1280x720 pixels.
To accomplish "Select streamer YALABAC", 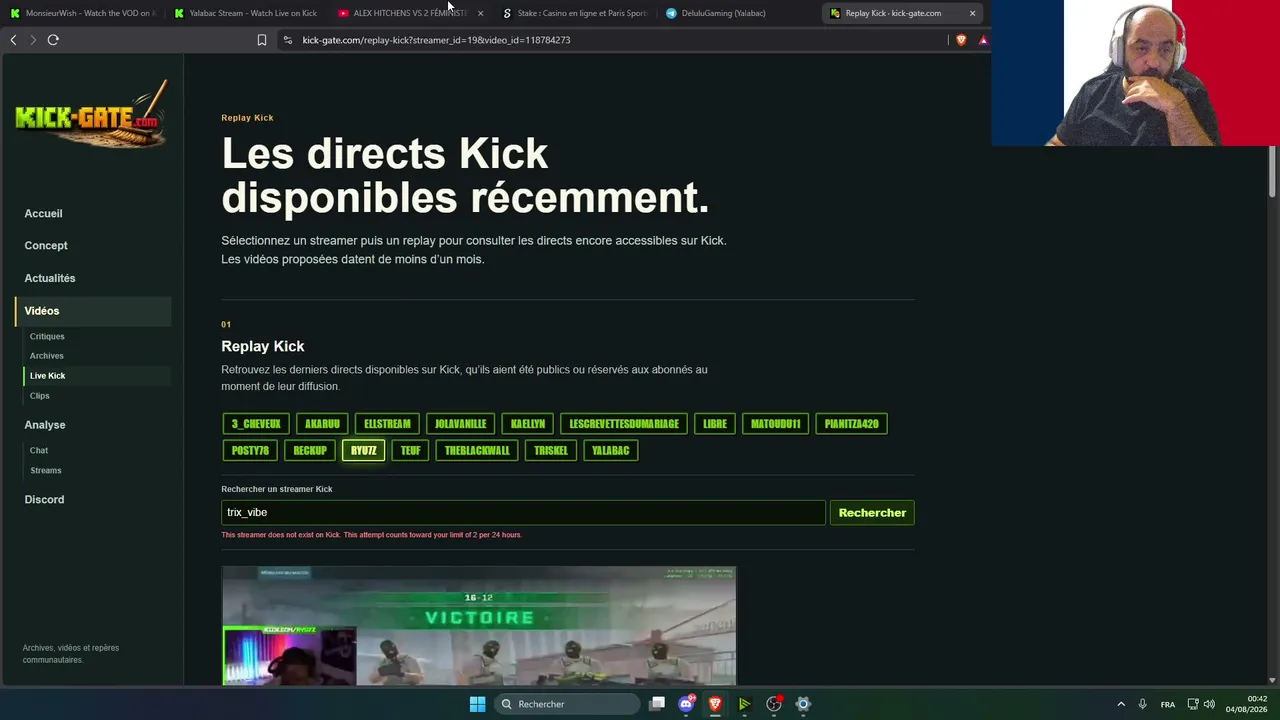I will [610, 451].
